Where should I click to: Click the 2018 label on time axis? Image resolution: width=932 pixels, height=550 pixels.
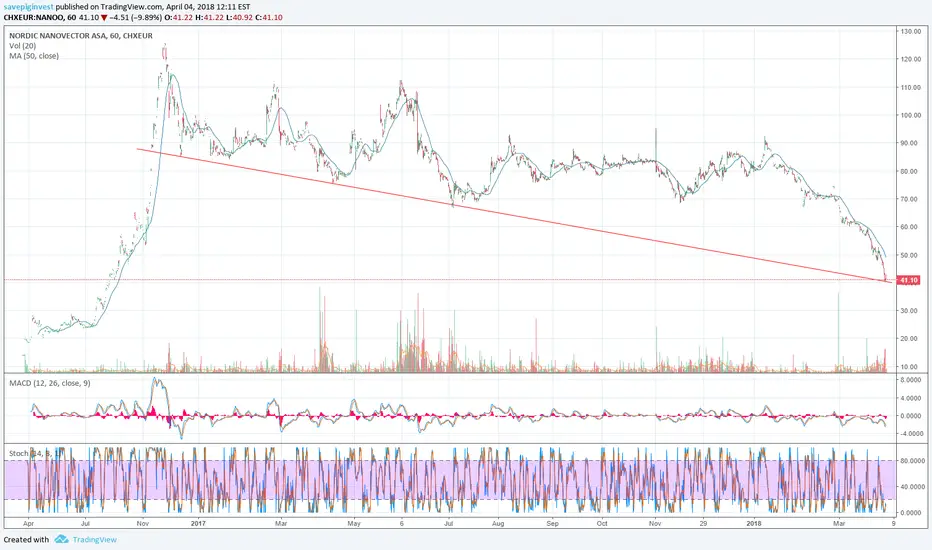[754, 524]
